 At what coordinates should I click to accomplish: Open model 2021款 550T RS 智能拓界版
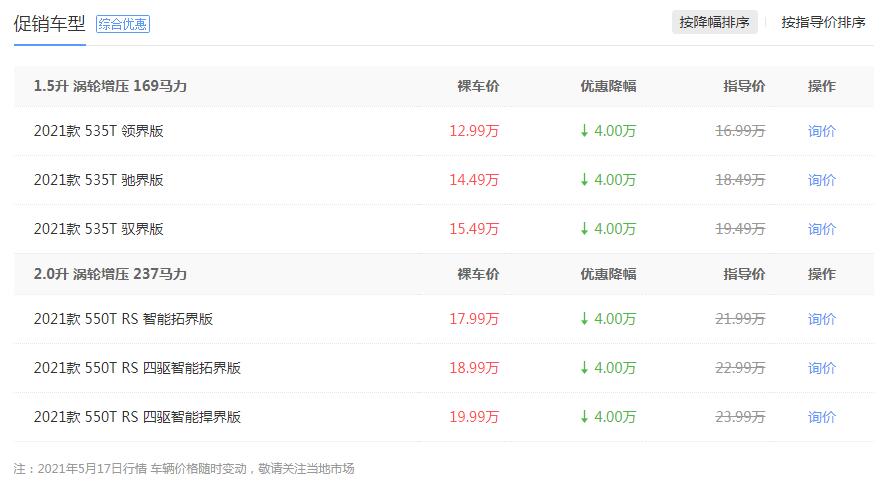coord(123,319)
